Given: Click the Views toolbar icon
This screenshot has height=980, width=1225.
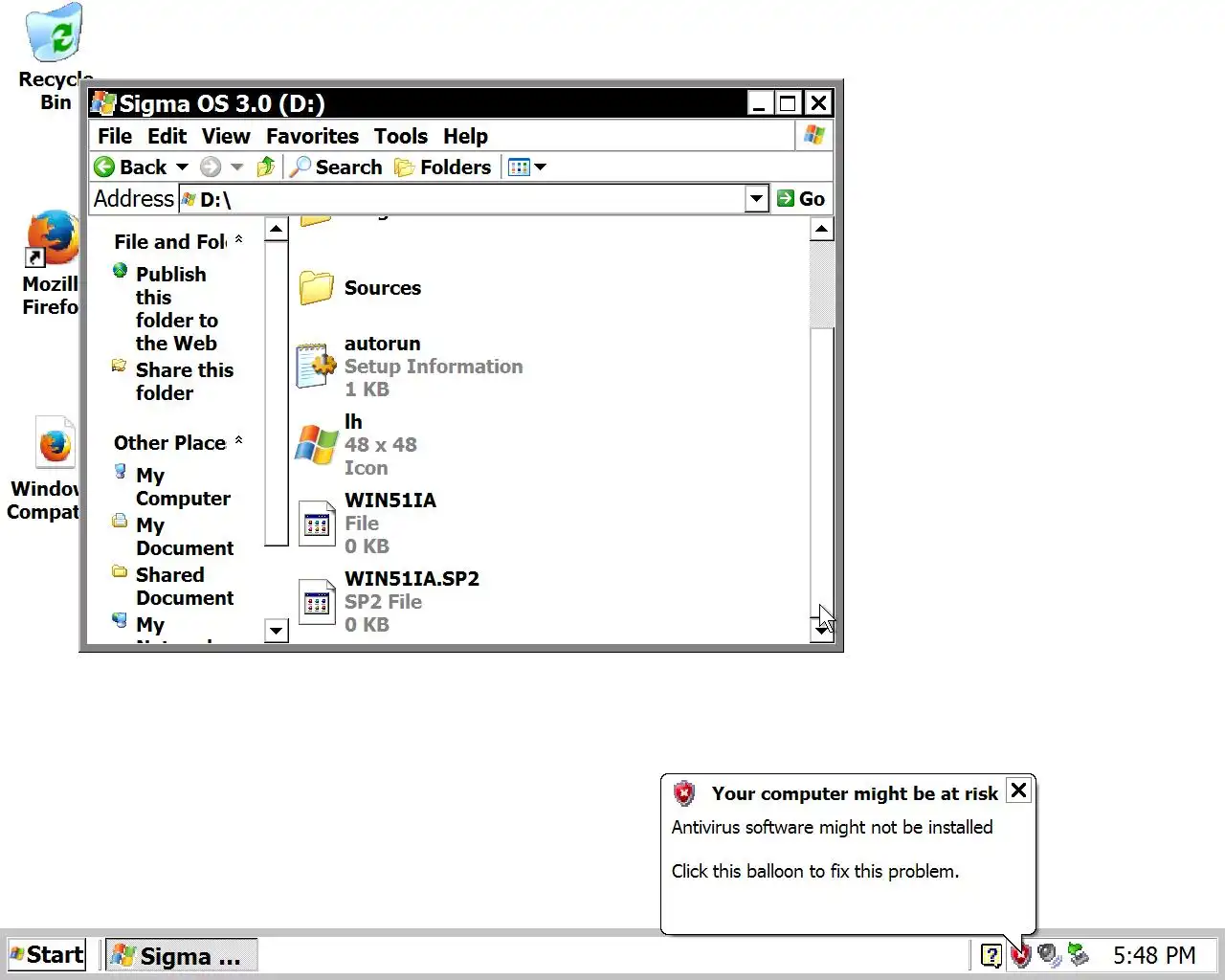Looking at the screenshot, I should 519,167.
